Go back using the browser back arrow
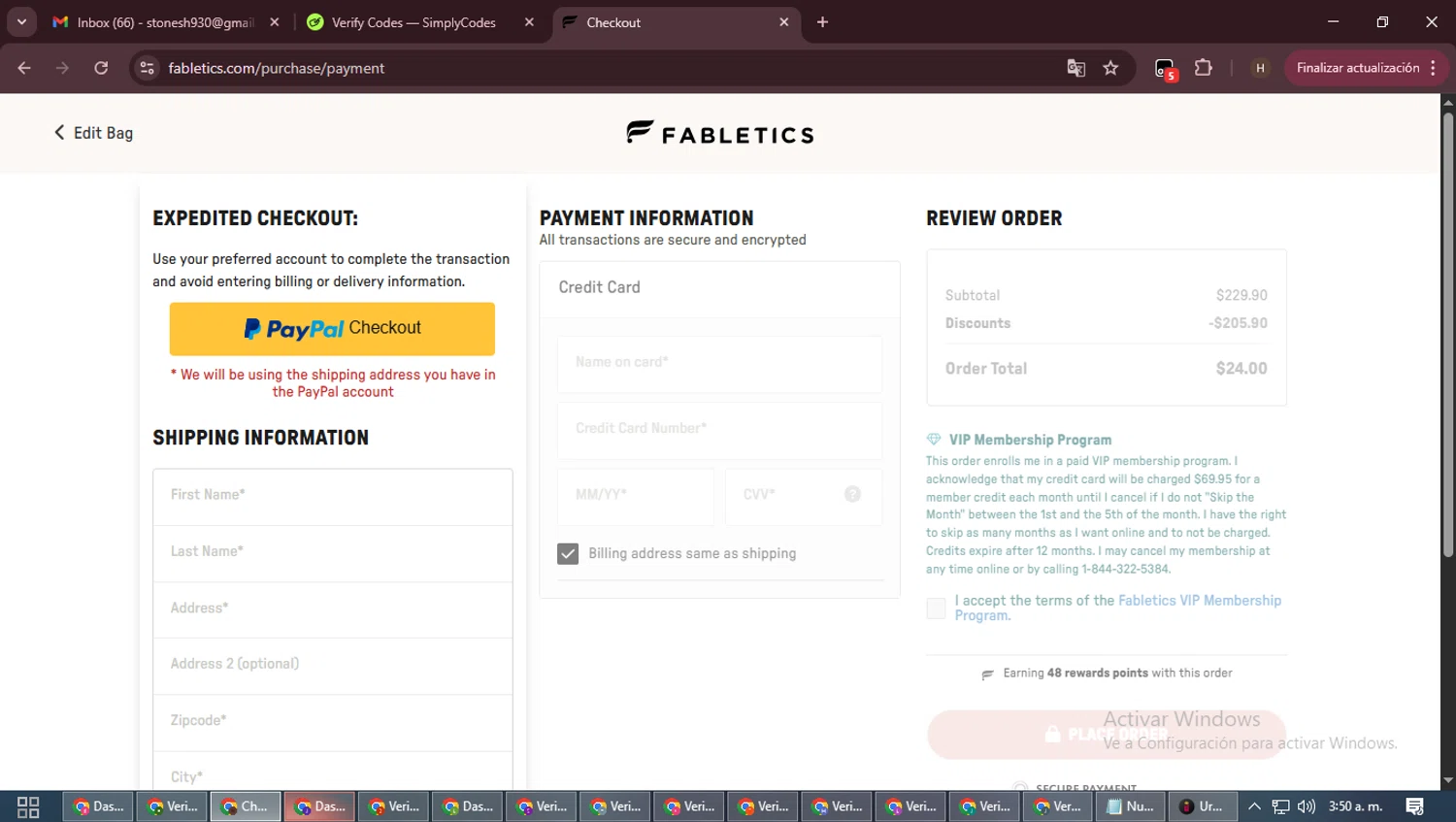1456x822 pixels. pyautogui.click(x=24, y=68)
